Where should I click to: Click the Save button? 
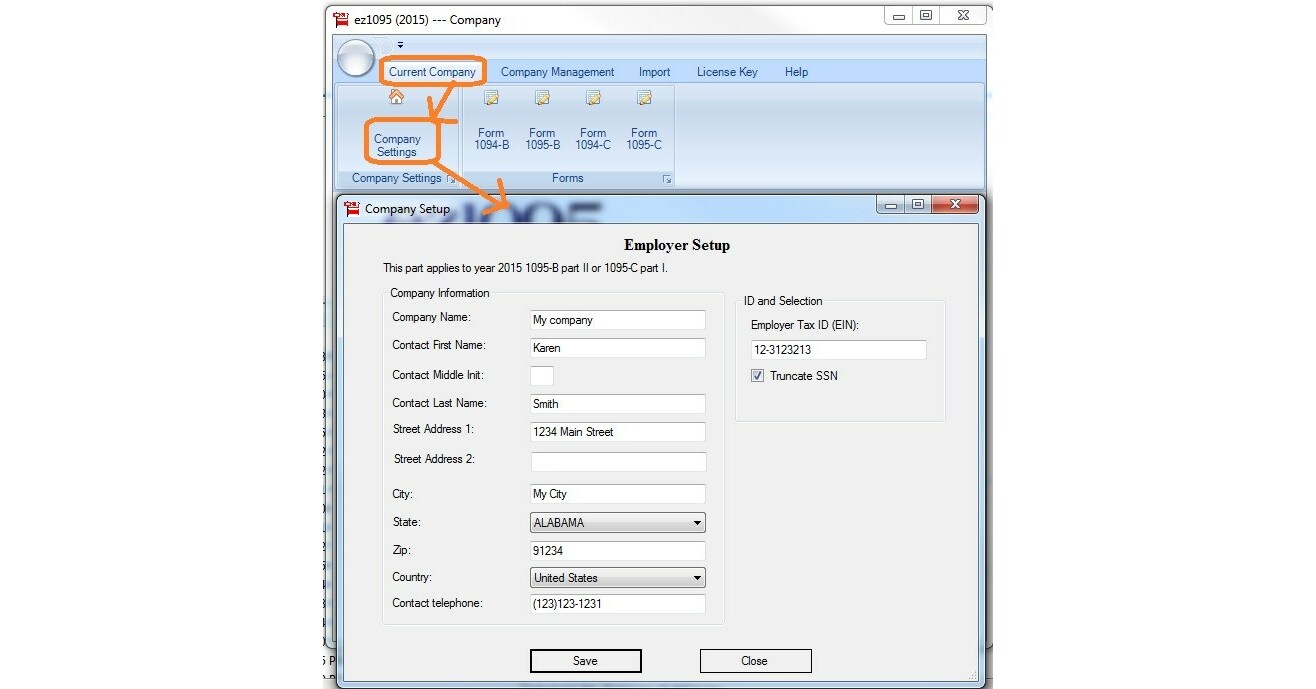pos(585,660)
